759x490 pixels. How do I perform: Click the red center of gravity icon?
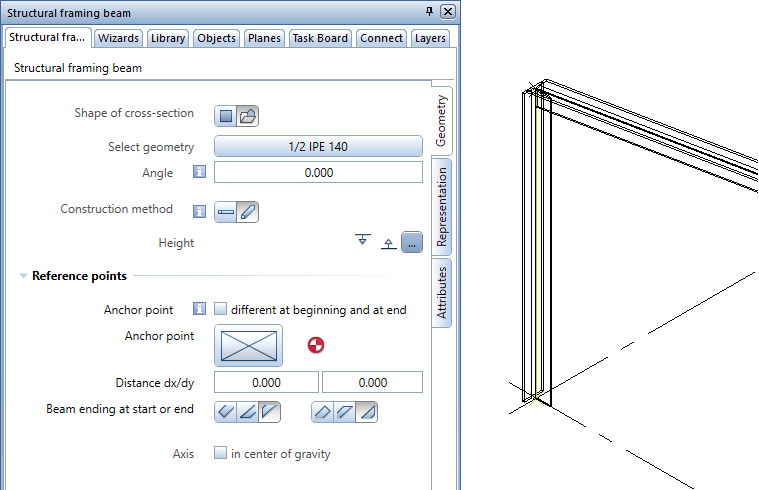(316, 346)
